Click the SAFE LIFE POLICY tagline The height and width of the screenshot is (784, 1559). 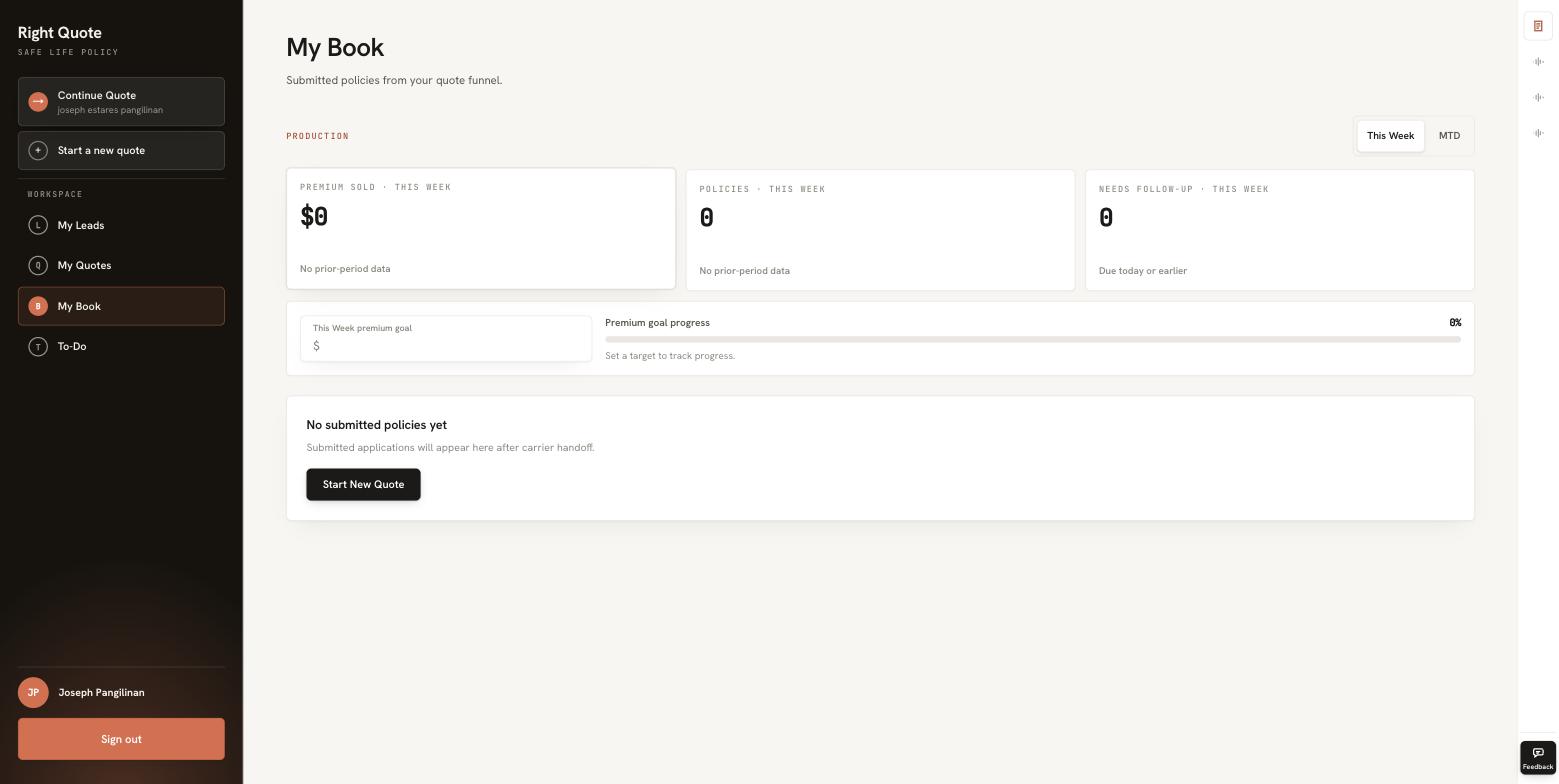[68, 52]
